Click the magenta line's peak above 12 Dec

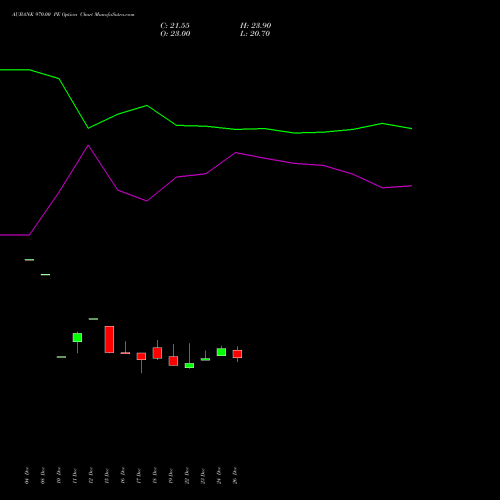click(88, 146)
